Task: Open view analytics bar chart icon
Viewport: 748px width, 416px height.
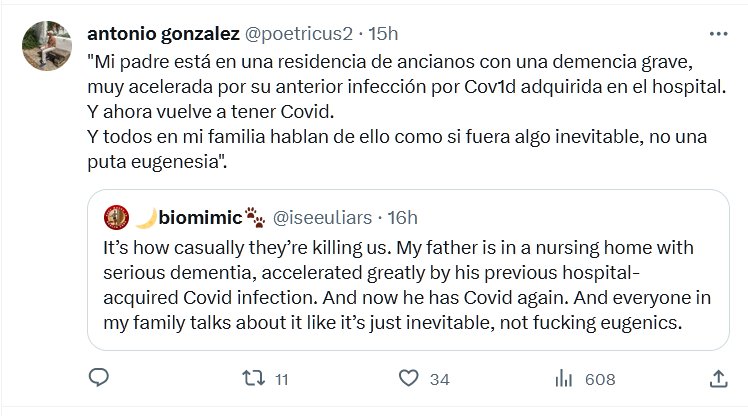Action: click(x=563, y=378)
